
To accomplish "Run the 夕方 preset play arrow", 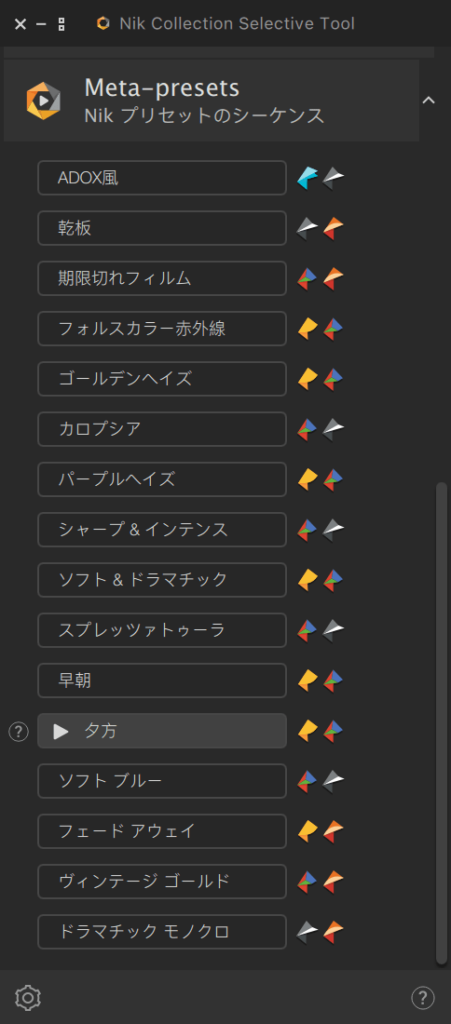I will pos(61,731).
